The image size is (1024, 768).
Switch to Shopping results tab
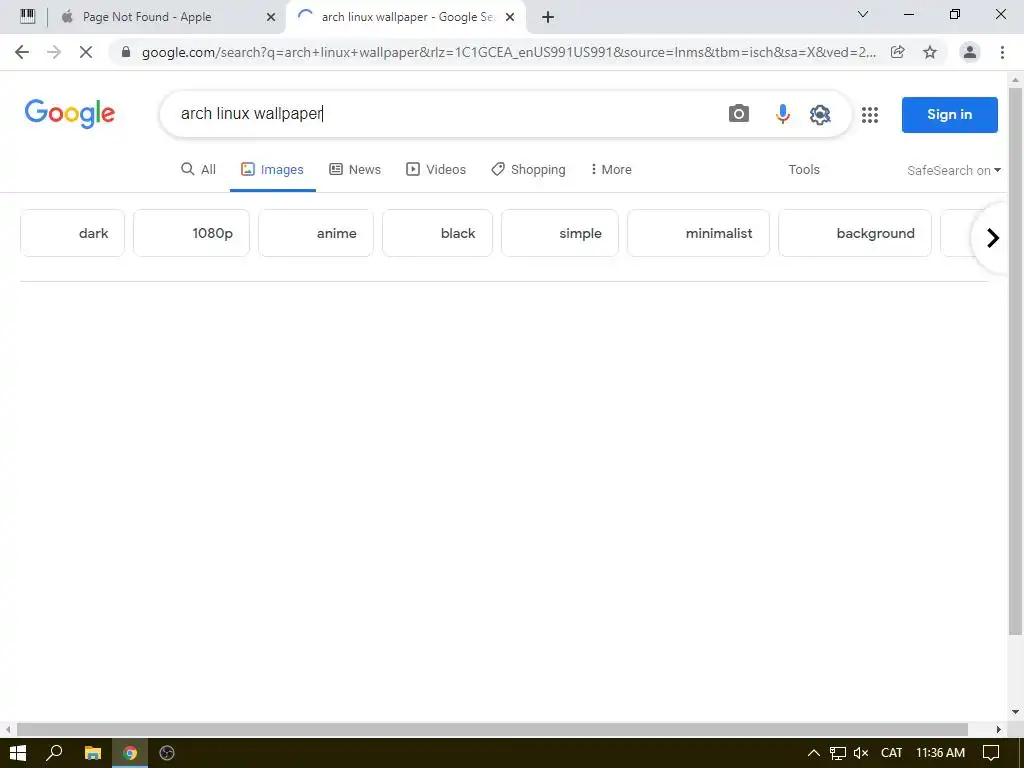tap(528, 170)
